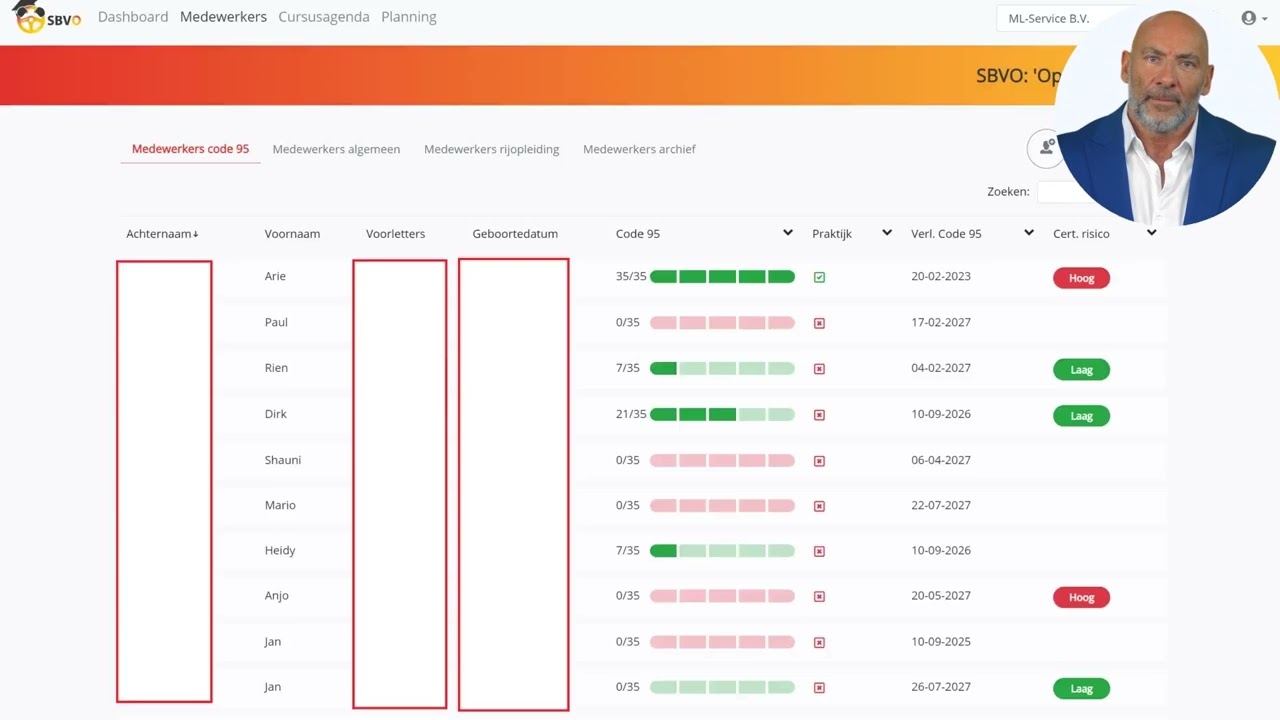Click the Voorletters column header

coord(395,234)
